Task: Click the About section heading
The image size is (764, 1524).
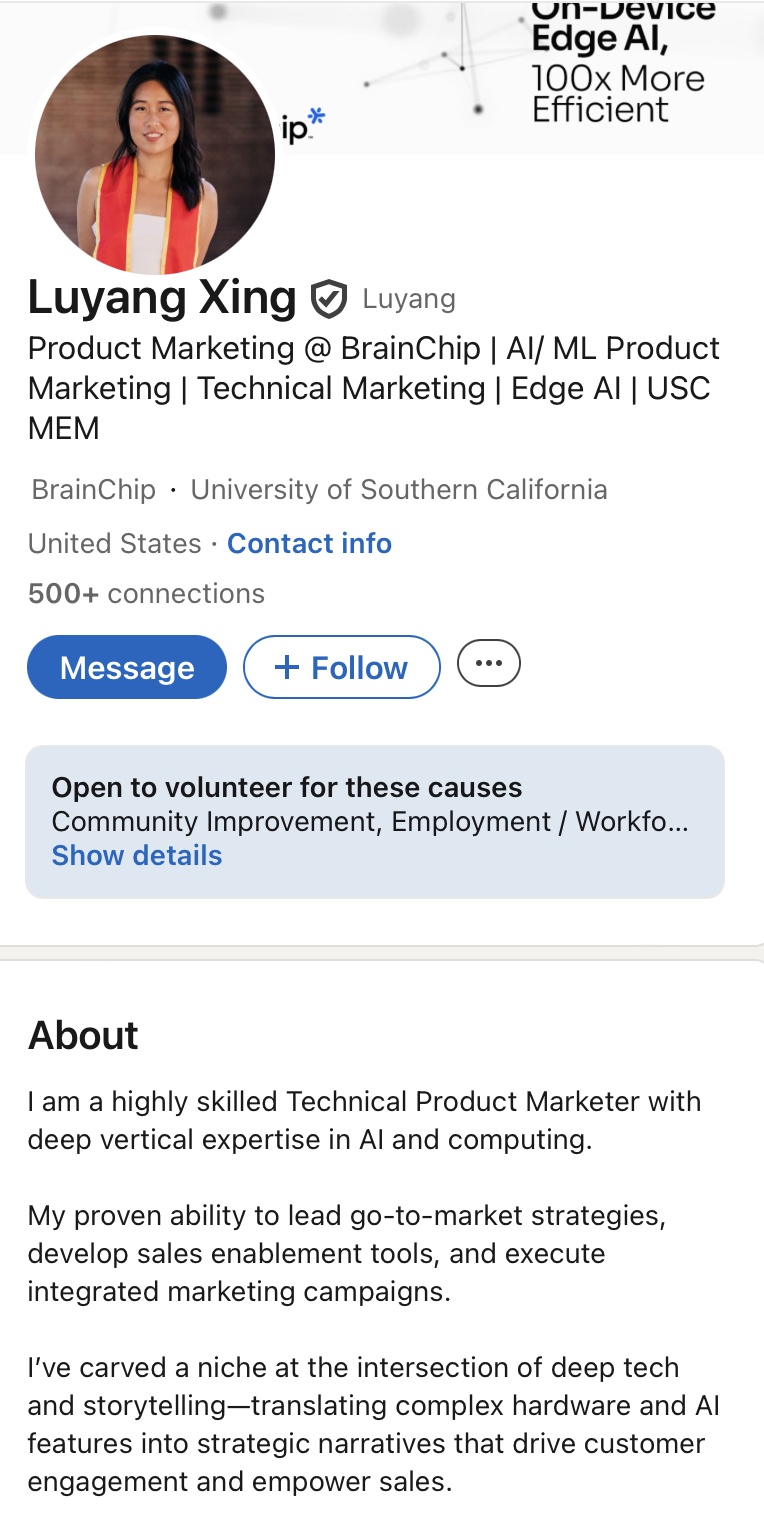Action: click(x=83, y=1035)
